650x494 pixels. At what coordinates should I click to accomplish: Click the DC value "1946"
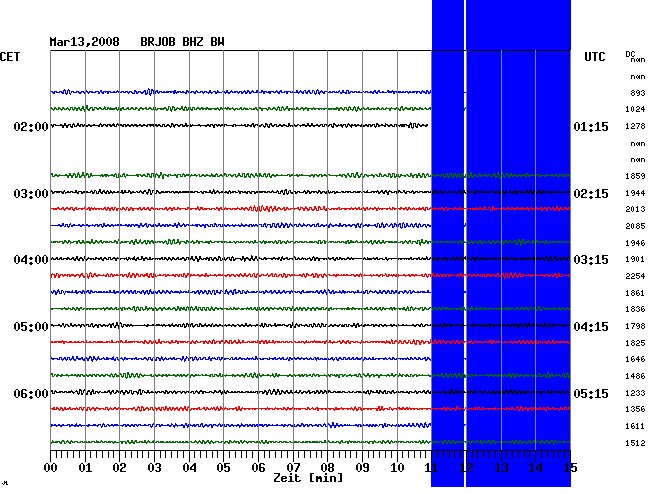635,243
